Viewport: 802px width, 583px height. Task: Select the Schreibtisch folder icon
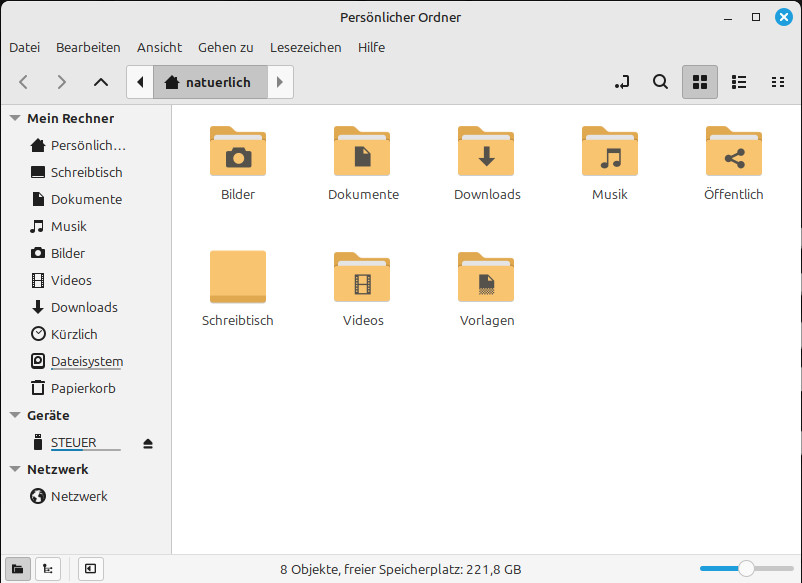coord(238,277)
